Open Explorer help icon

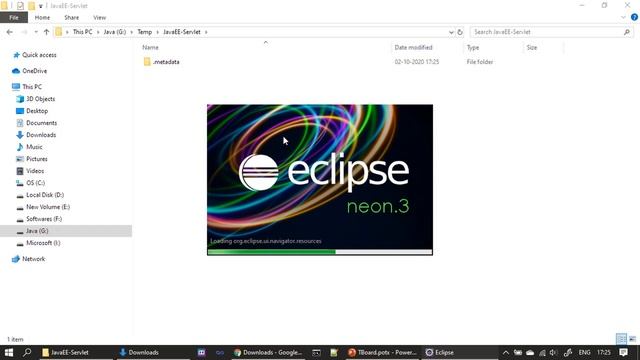(x=634, y=18)
